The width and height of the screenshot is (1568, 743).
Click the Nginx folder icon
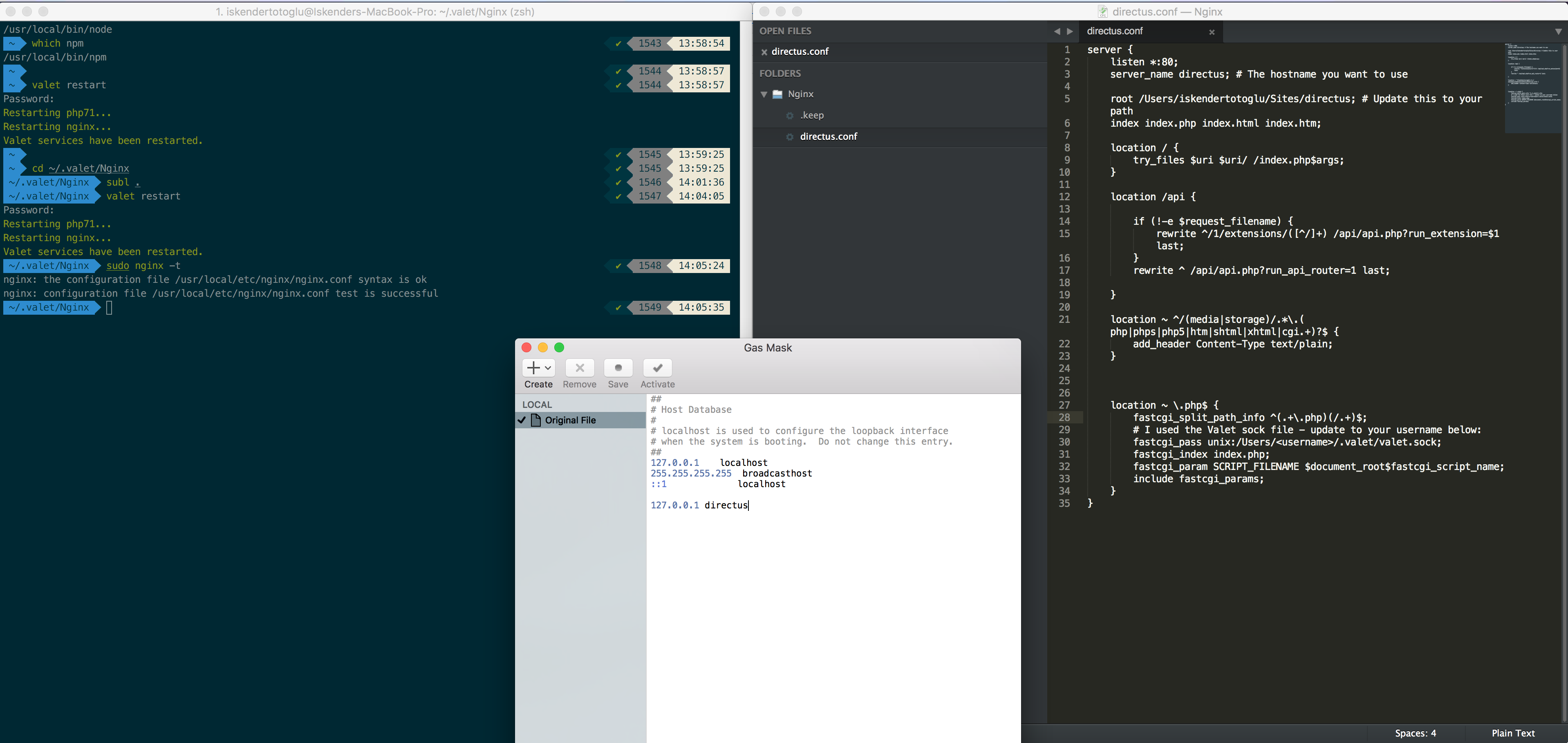[x=777, y=94]
